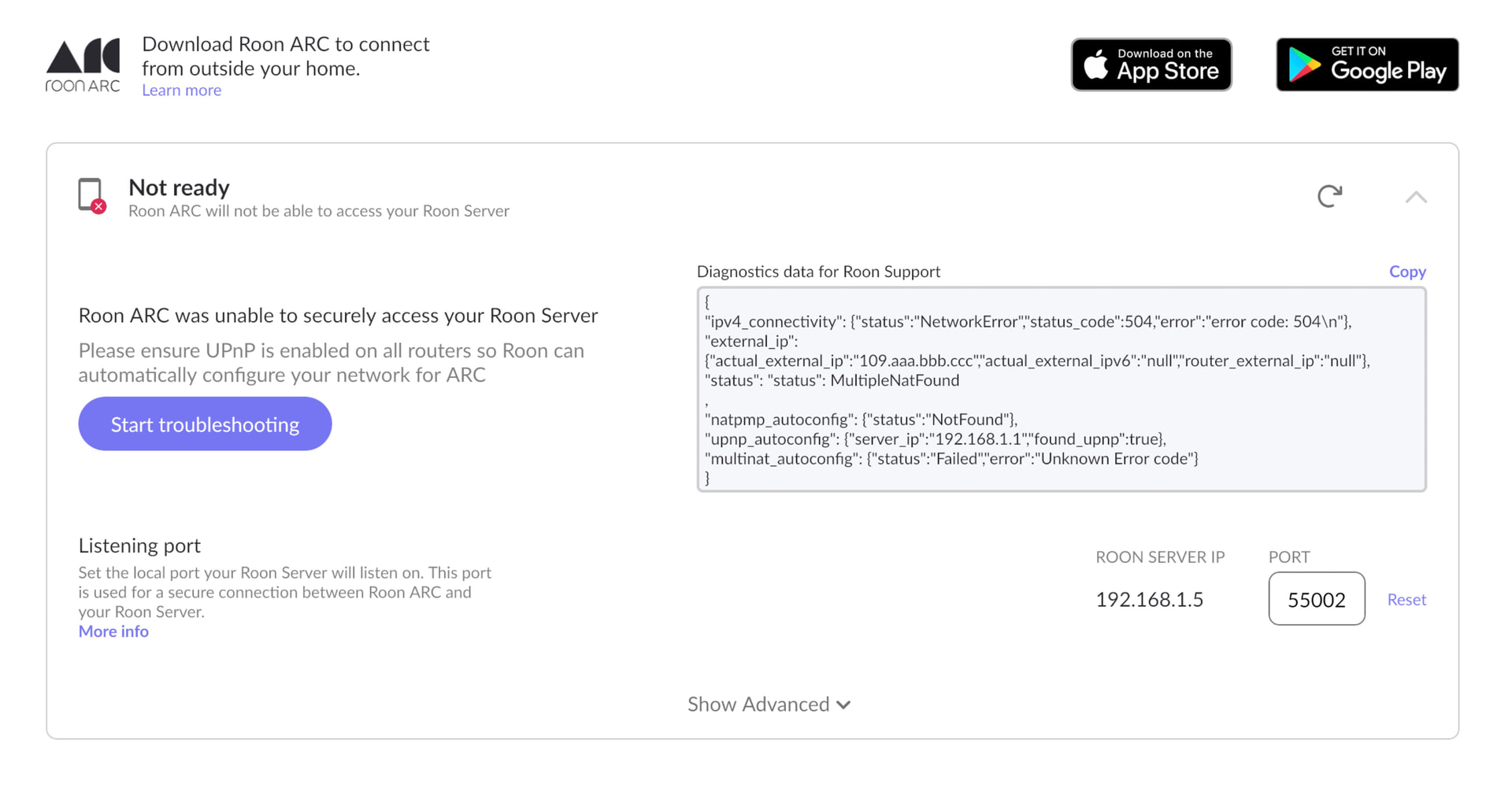The image size is (1512, 799).
Task: Click 'Roon ARC will not be able to access' subtitle
Action: click(x=319, y=211)
